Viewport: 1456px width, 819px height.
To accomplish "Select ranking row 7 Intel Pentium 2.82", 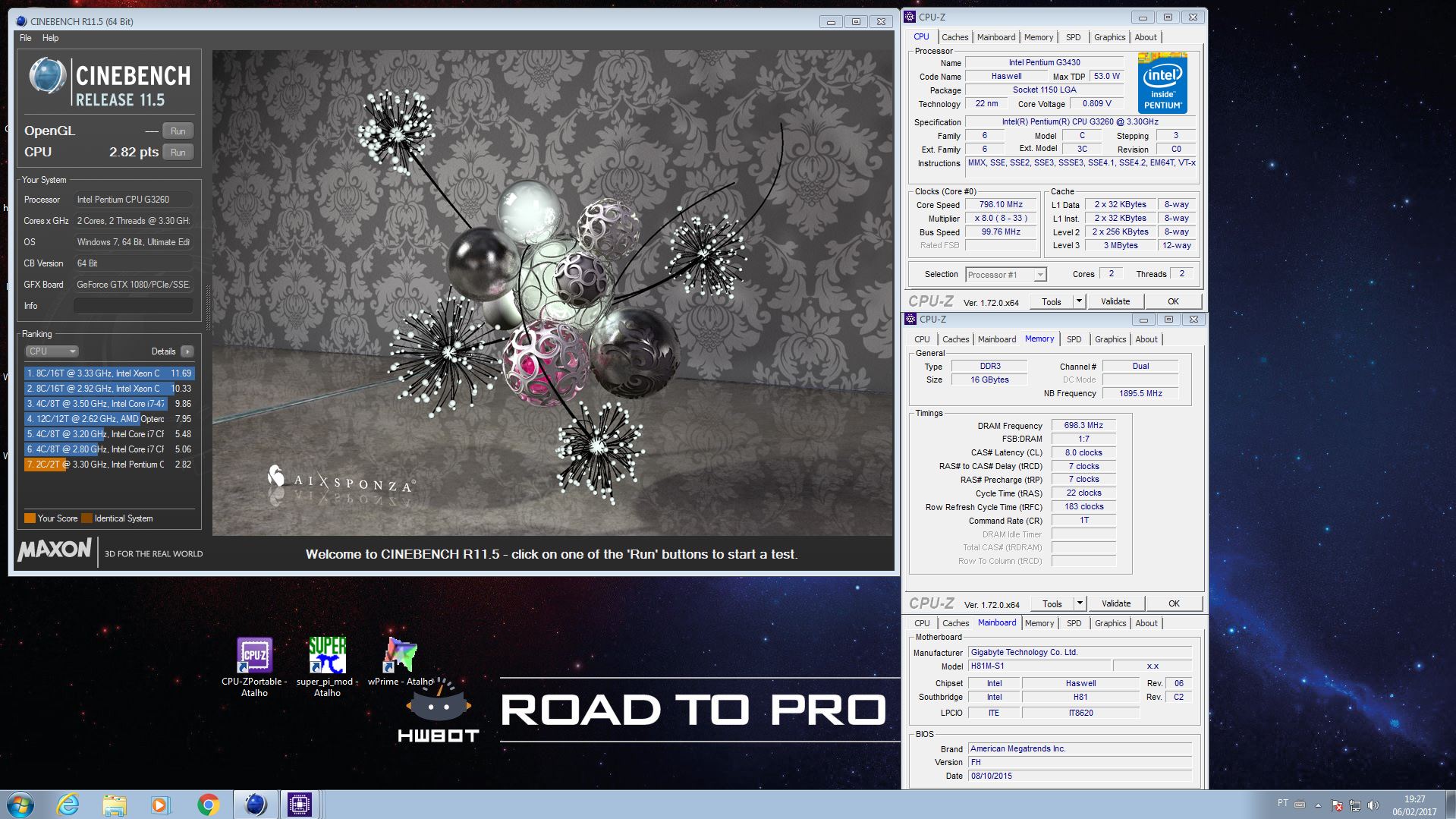I will (109, 465).
